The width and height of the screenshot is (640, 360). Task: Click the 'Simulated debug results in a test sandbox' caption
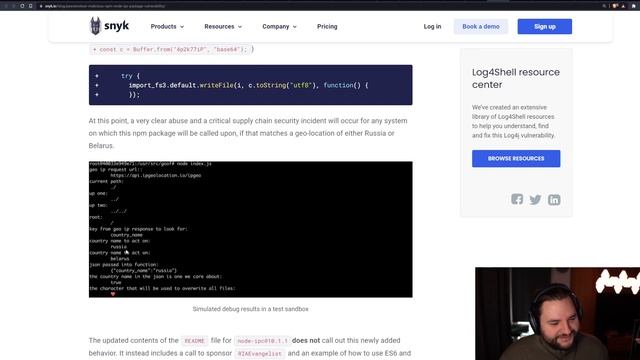(251, 309)
